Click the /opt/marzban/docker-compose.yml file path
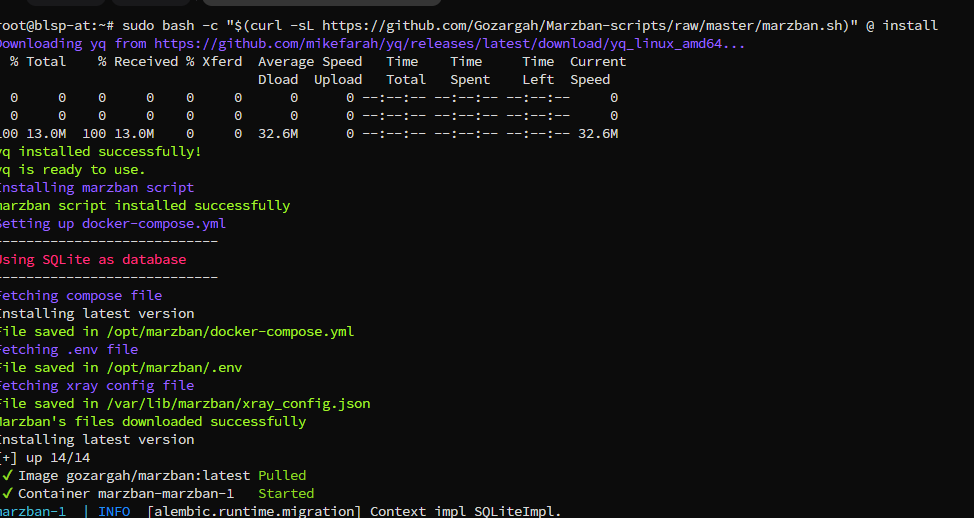 tap(230, 332)
